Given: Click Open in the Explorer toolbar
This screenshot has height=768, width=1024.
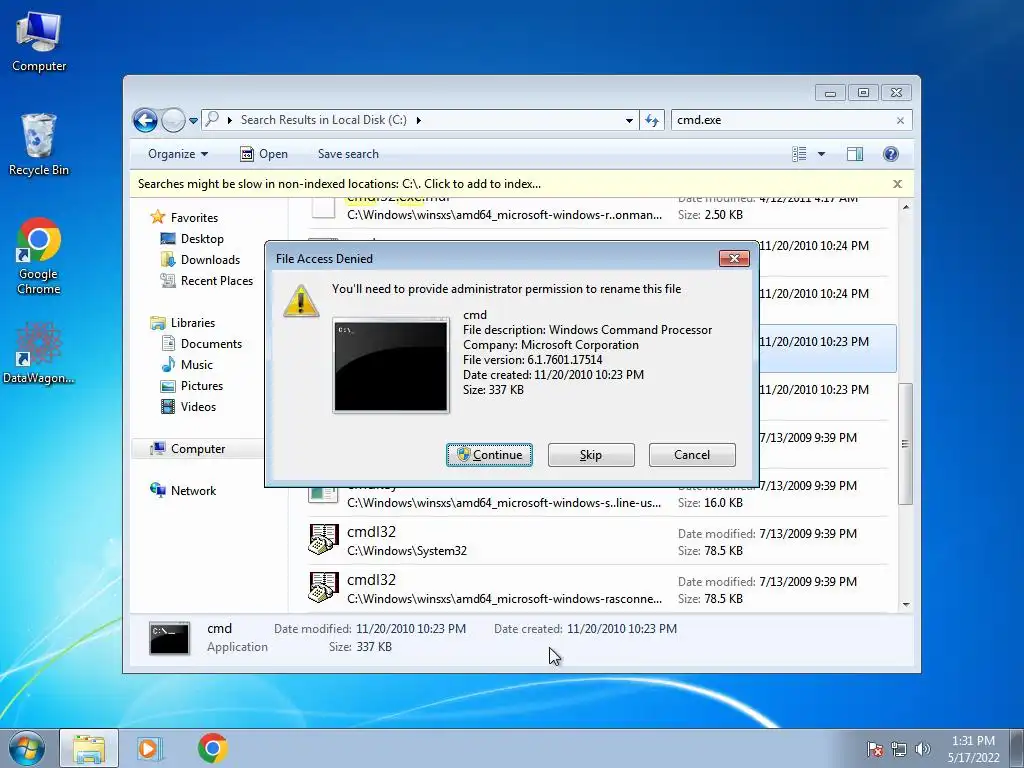Looking at the screenshot, I should (264, 154).
